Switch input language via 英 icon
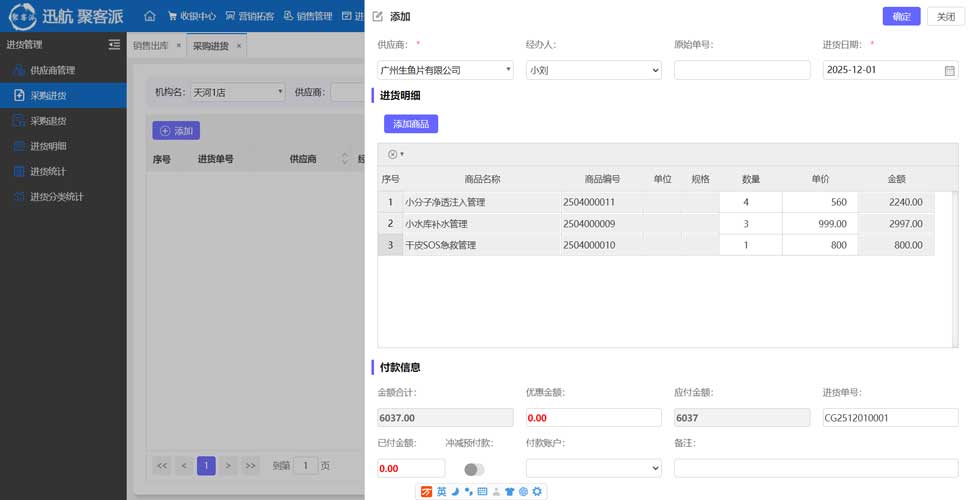The image size is (971, 500). pos(442,491)
